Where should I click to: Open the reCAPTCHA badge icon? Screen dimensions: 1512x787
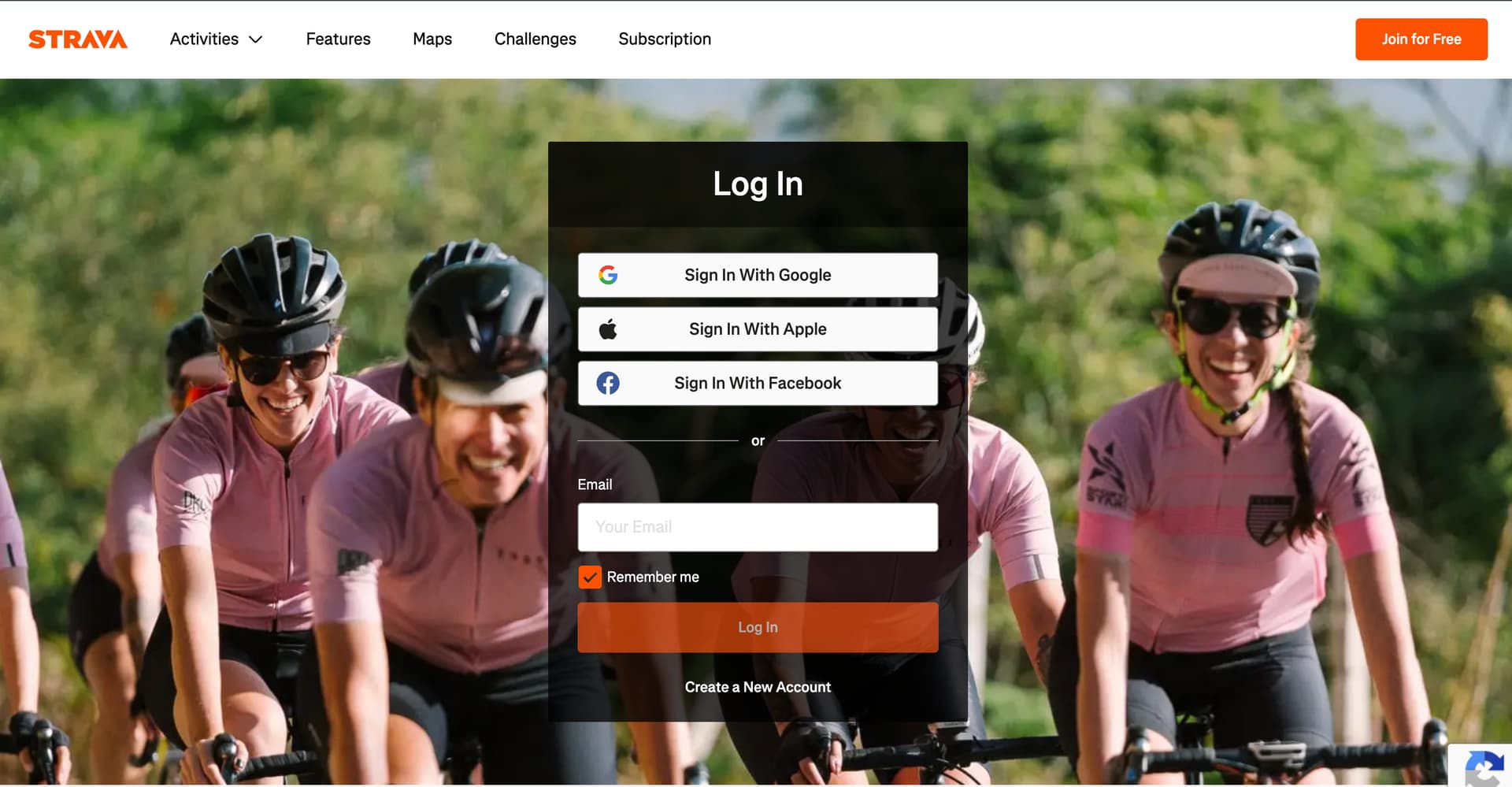(x=1483, y=767)
